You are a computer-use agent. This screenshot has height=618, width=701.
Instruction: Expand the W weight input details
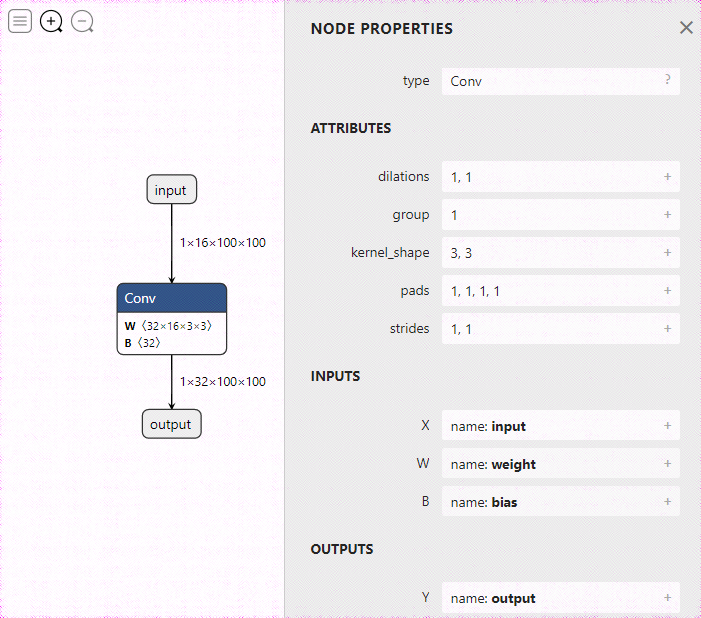click(667, 463)
